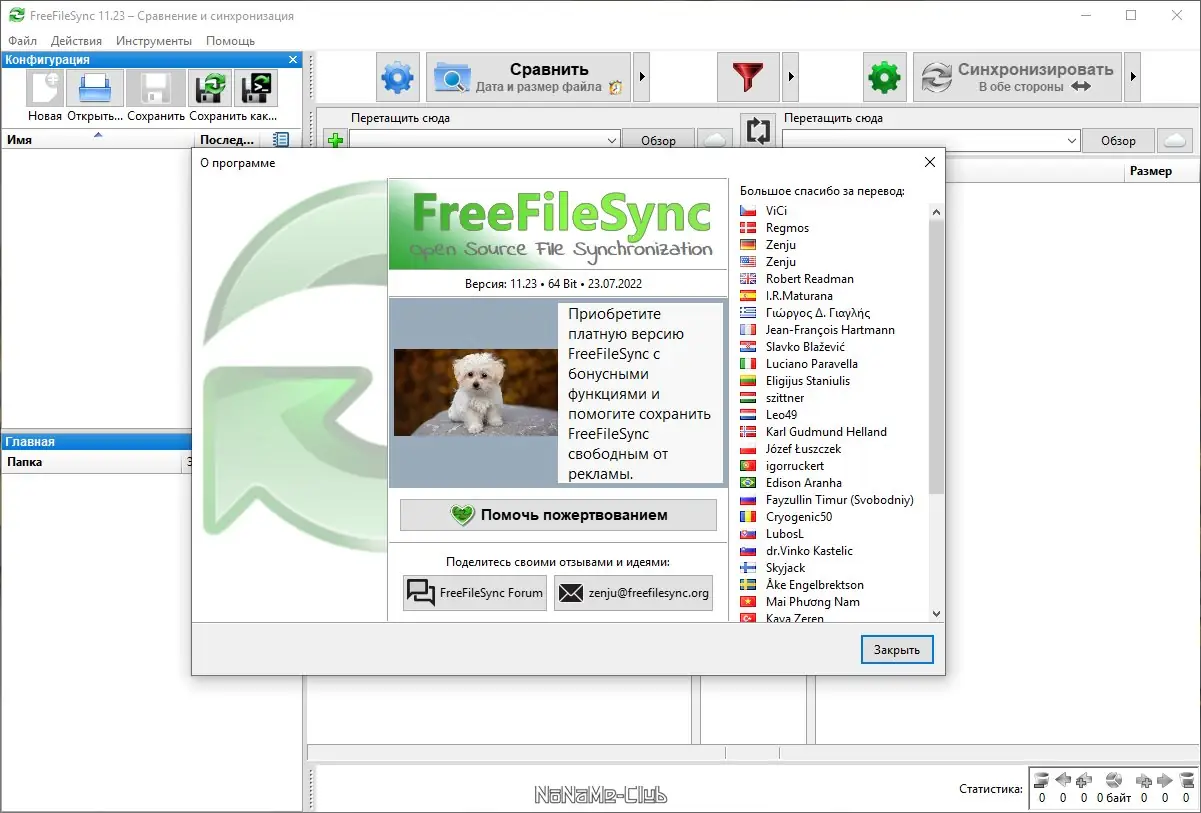Add folder pair with green plus icon

click(335, 141)
